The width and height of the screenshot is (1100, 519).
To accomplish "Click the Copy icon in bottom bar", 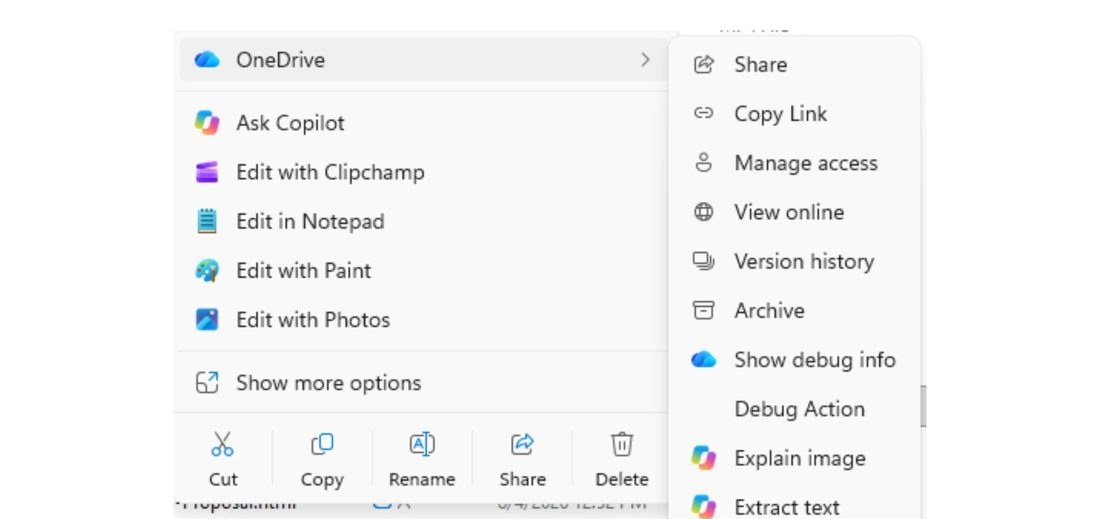I will (x=322, y=444).
